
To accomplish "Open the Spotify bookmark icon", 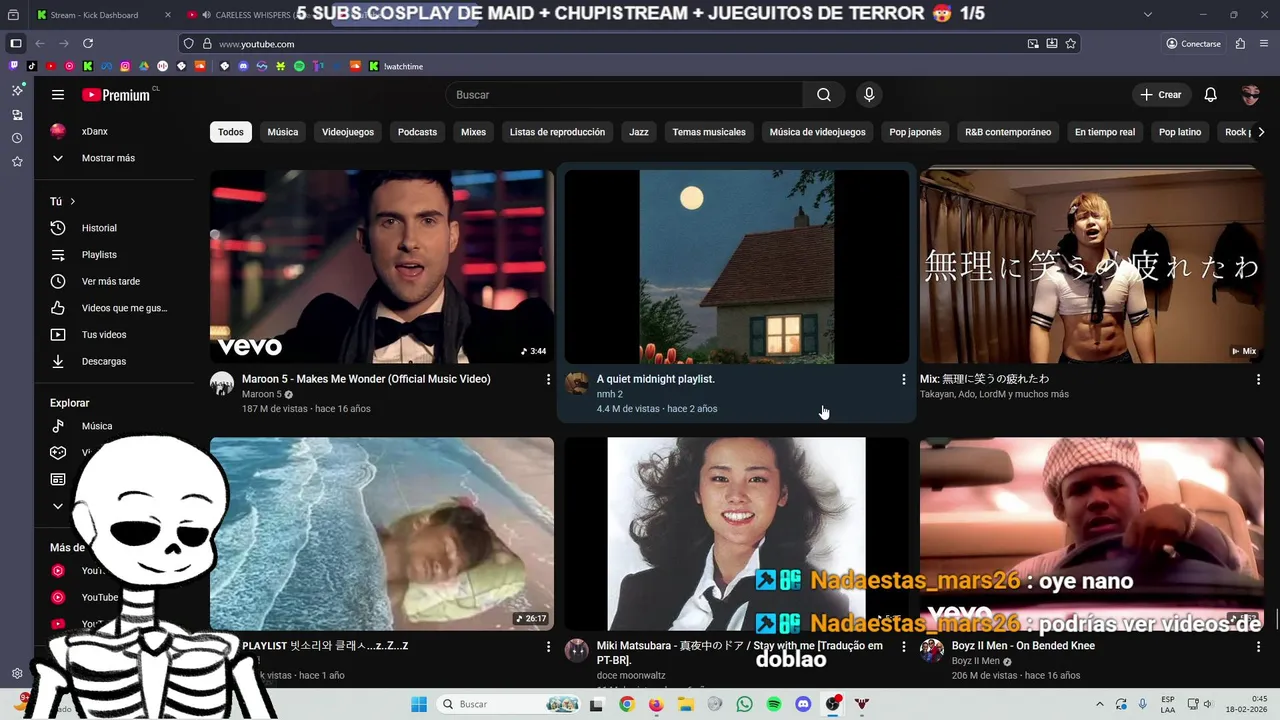I will click(x=299, y=66).
